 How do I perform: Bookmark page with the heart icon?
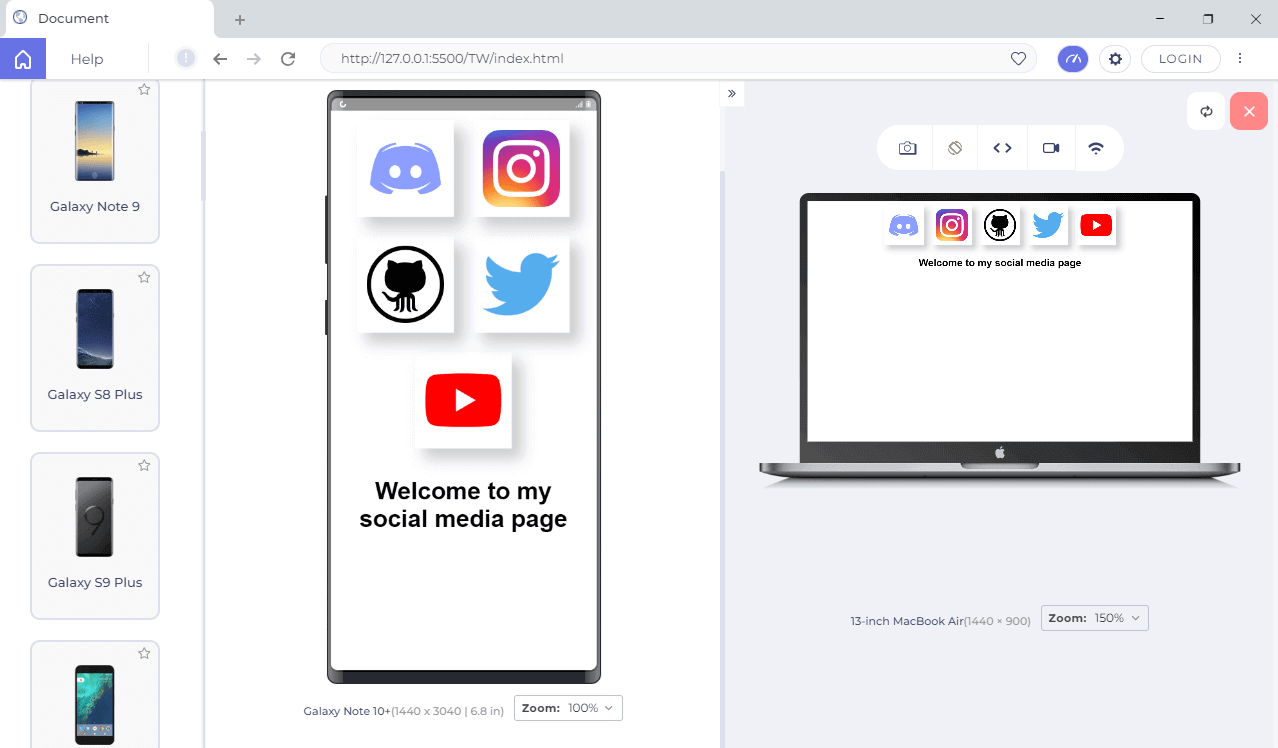tap(1018, 59)
